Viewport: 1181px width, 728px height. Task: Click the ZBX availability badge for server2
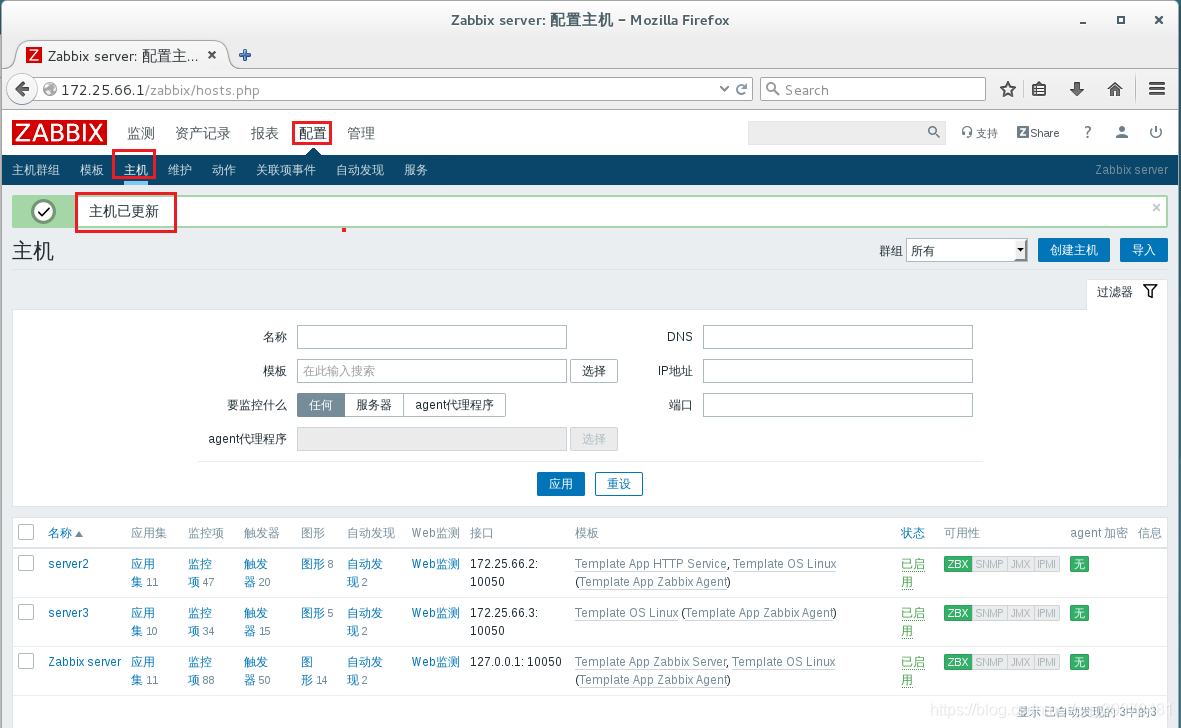point(957,564)
